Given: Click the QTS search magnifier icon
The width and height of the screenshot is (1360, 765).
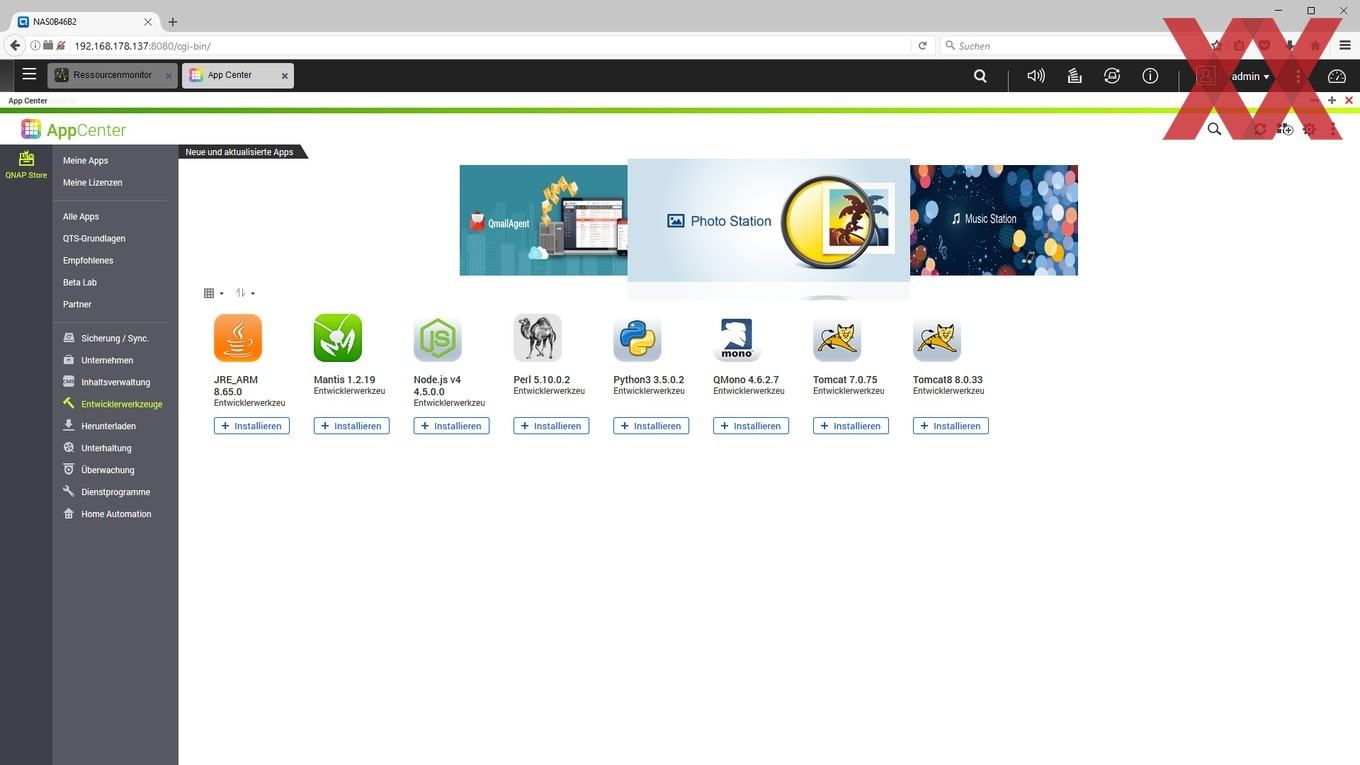Looking at the screenshot, I should tap(980, 75).
